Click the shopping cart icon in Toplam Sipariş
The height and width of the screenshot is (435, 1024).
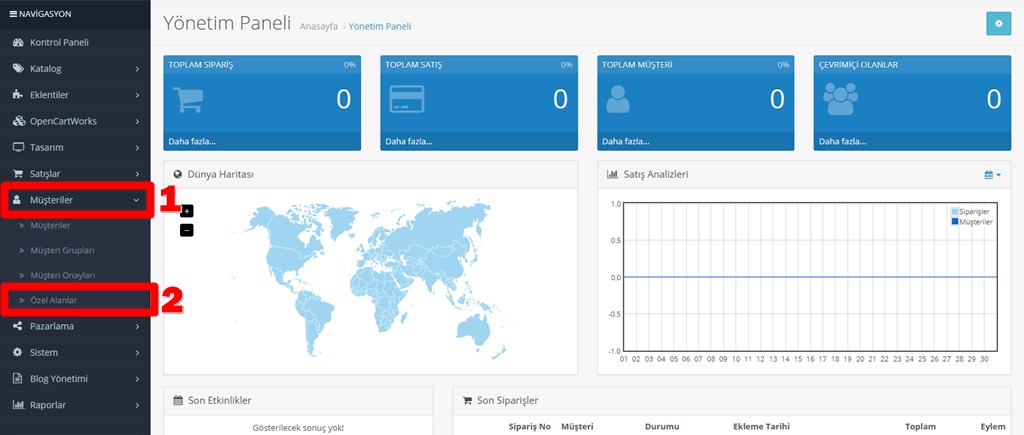pyautogui.click(x=188, y=100)
